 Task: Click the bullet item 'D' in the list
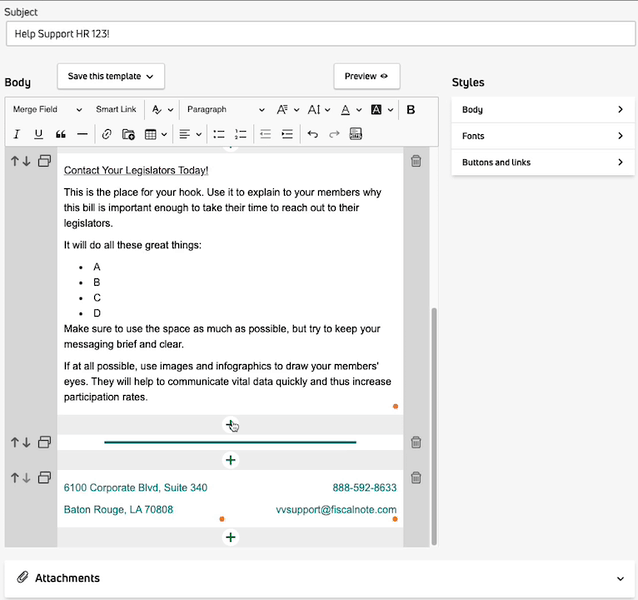97,313
